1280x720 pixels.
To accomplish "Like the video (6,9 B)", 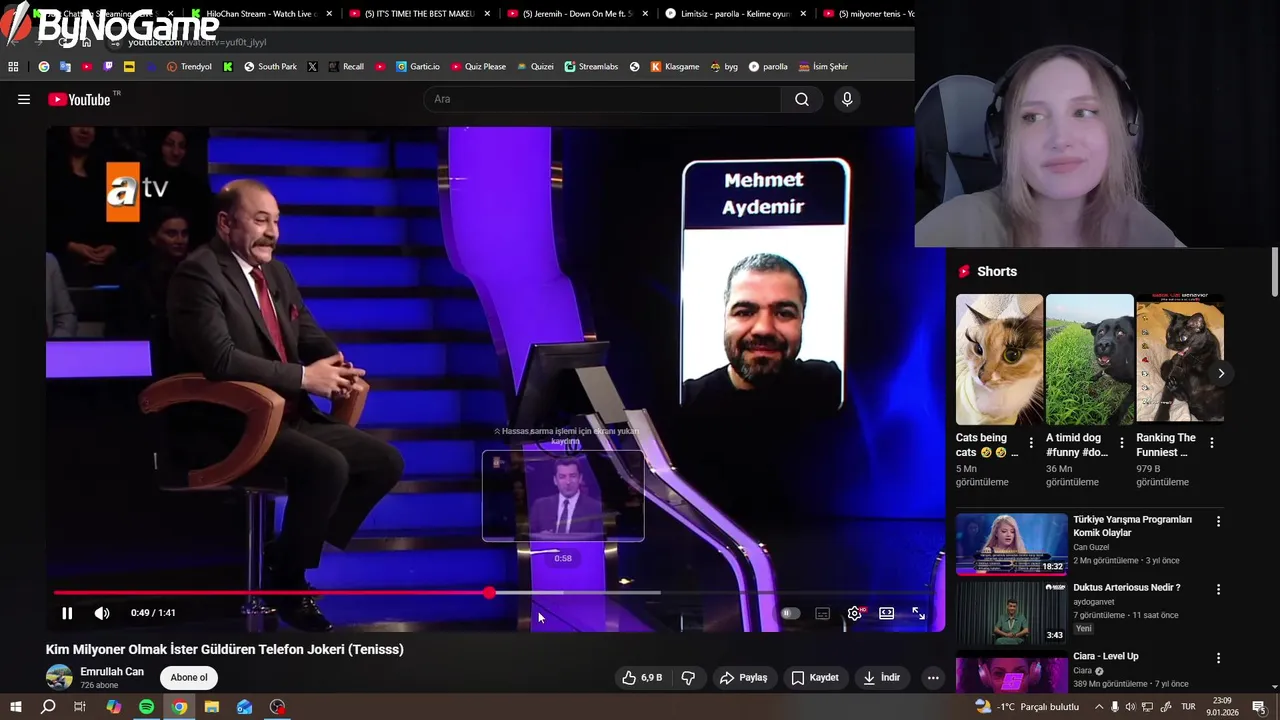I will 642,677.
